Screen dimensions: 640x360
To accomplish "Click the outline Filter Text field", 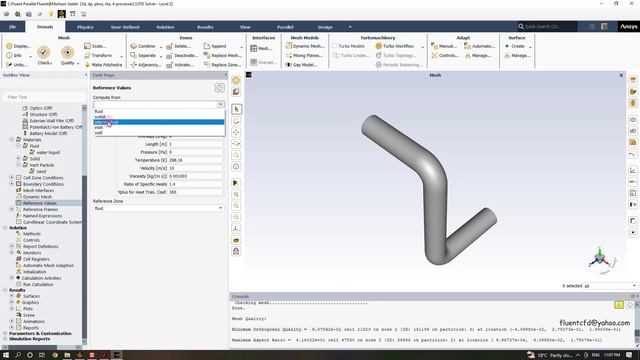I will pos(44,97).
